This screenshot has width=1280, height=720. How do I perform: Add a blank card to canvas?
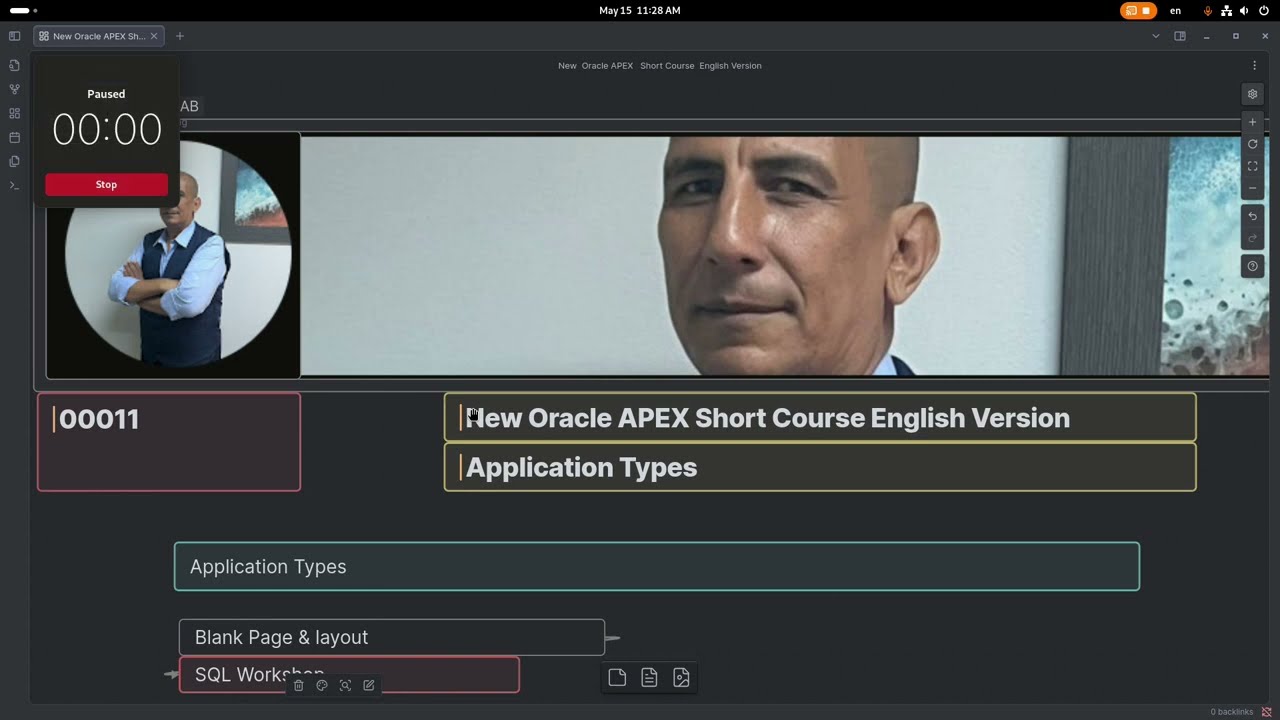pos(617,678)
